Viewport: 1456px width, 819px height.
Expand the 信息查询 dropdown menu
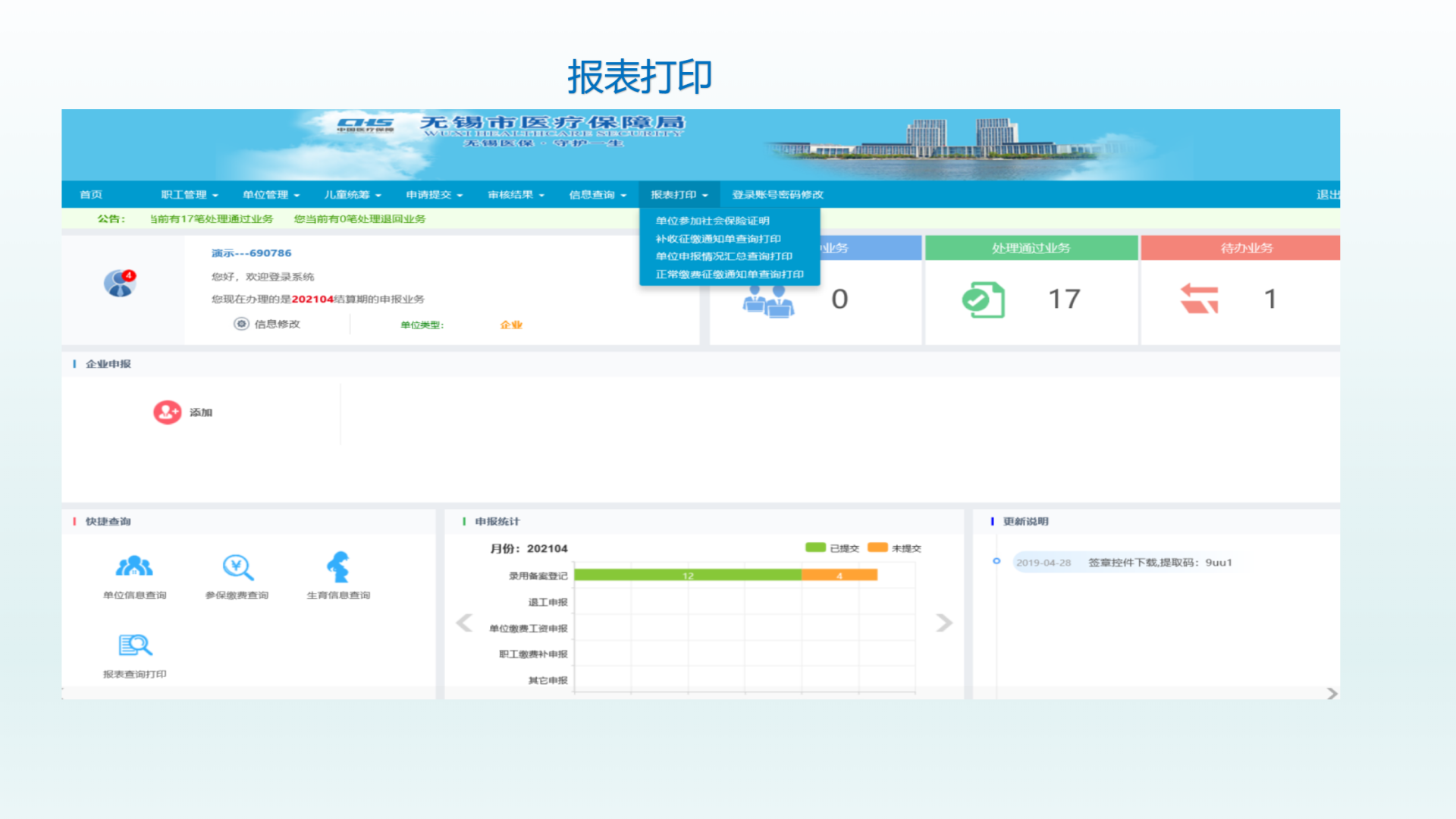[598, 195]
